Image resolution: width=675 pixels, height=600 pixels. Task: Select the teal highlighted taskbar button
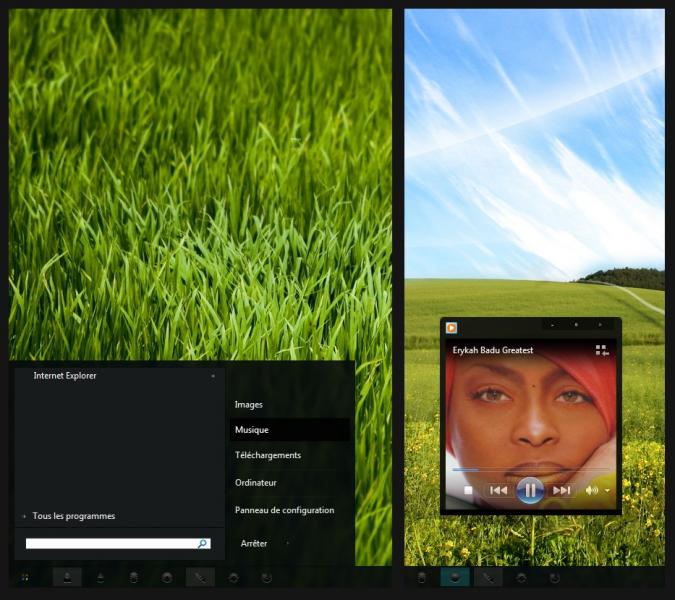pyautogui.click(x=455, y=578)
